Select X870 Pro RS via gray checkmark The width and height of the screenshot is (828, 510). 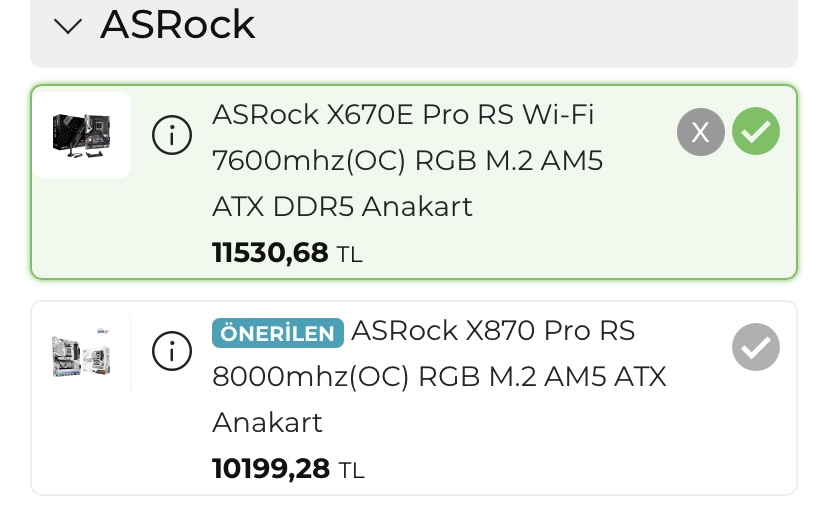[x=756, y=347]
